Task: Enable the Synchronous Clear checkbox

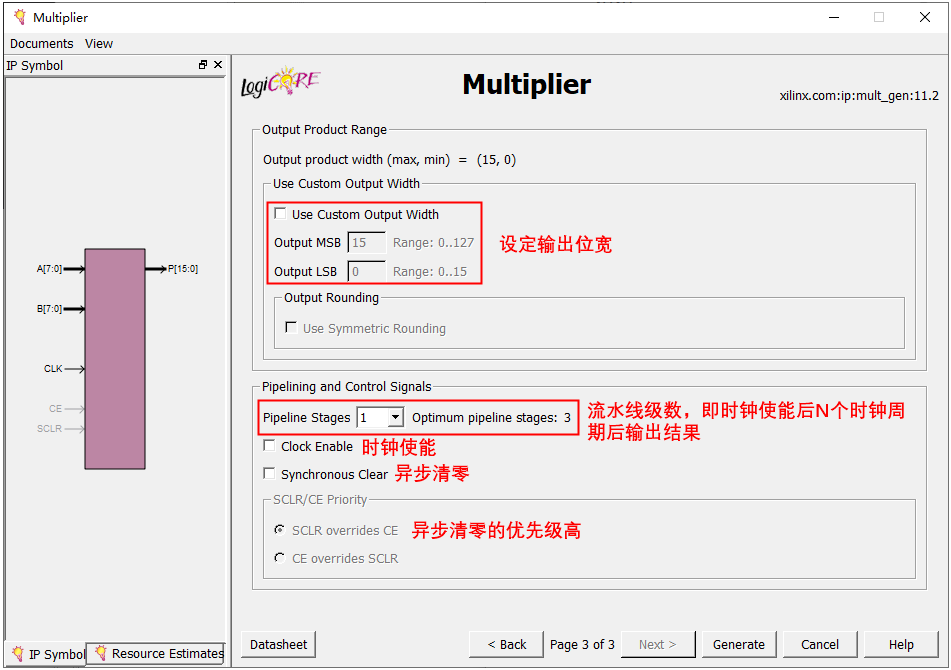Action: click(269, 474)
